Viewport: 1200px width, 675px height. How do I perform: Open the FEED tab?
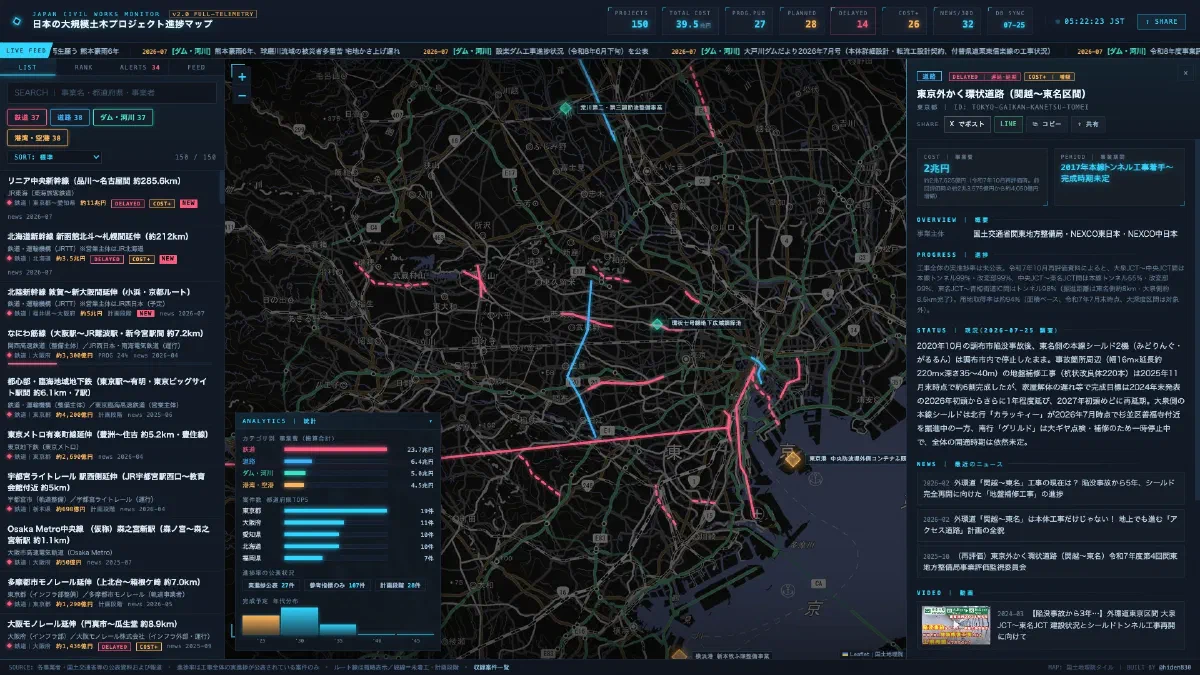click(x=196, y=67)
